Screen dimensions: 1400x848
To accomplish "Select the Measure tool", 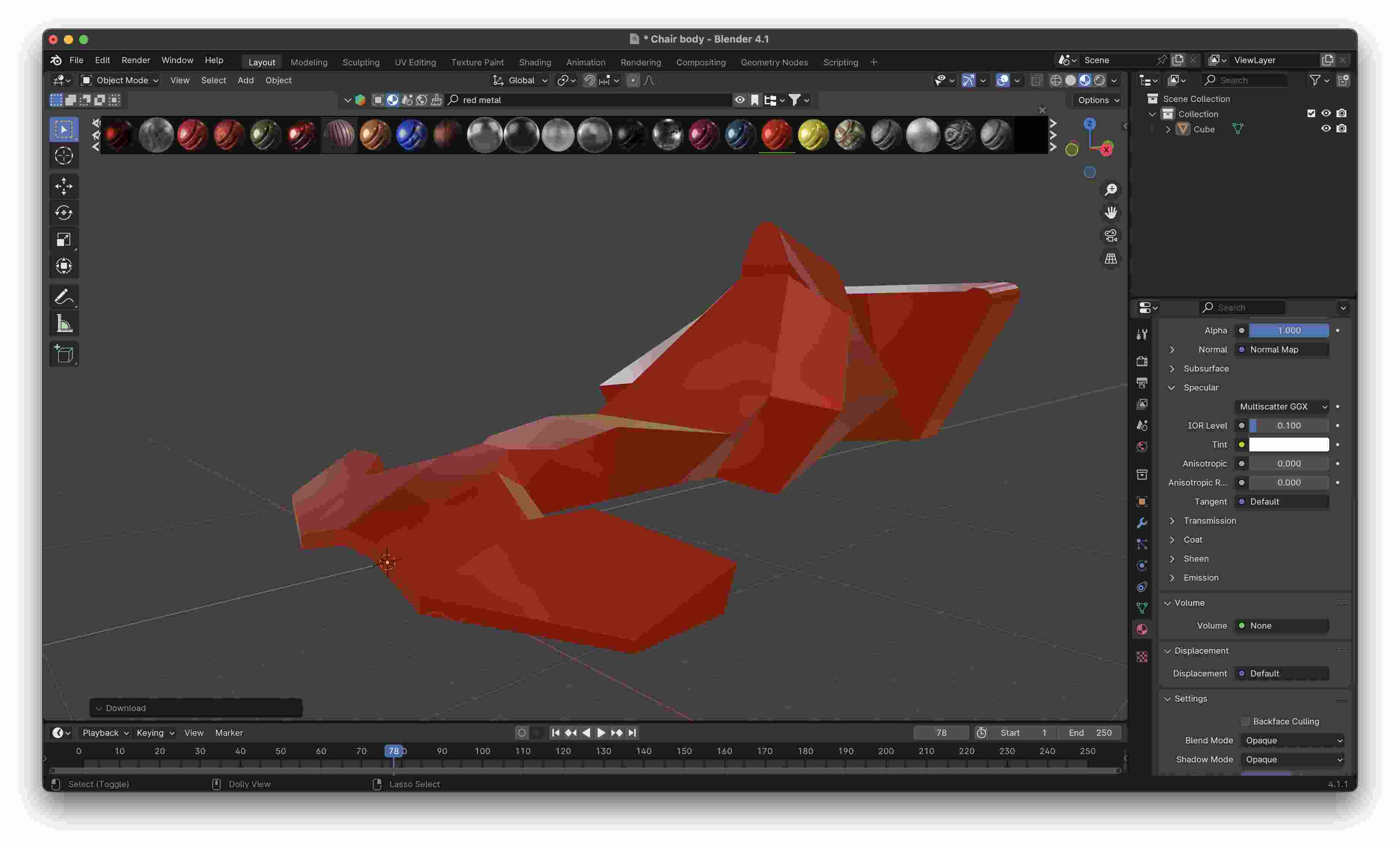I will (64, 324).
